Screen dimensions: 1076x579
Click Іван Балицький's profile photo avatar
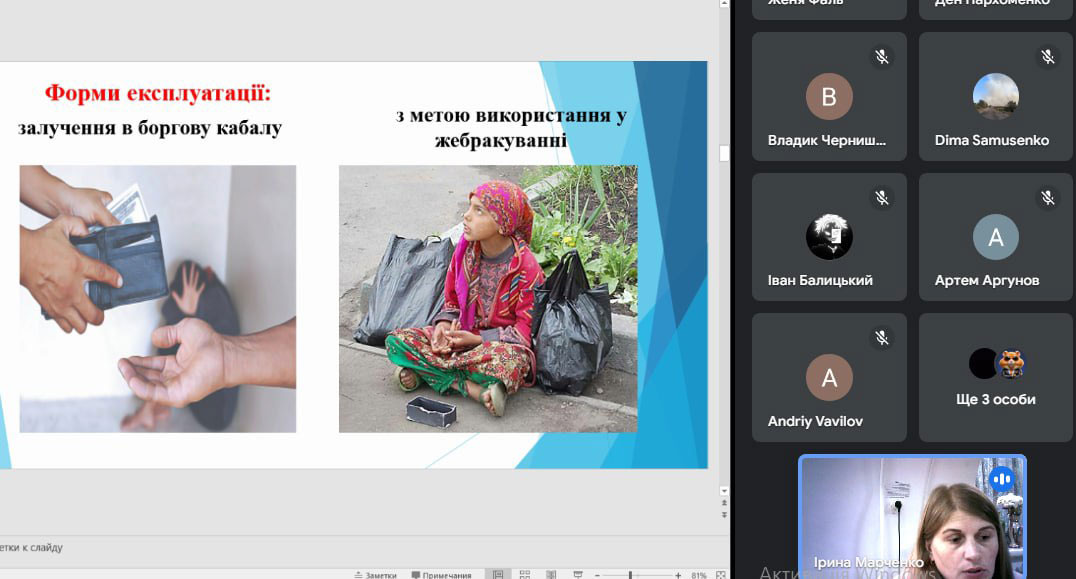pyautogui.click(x=829, y=237)
